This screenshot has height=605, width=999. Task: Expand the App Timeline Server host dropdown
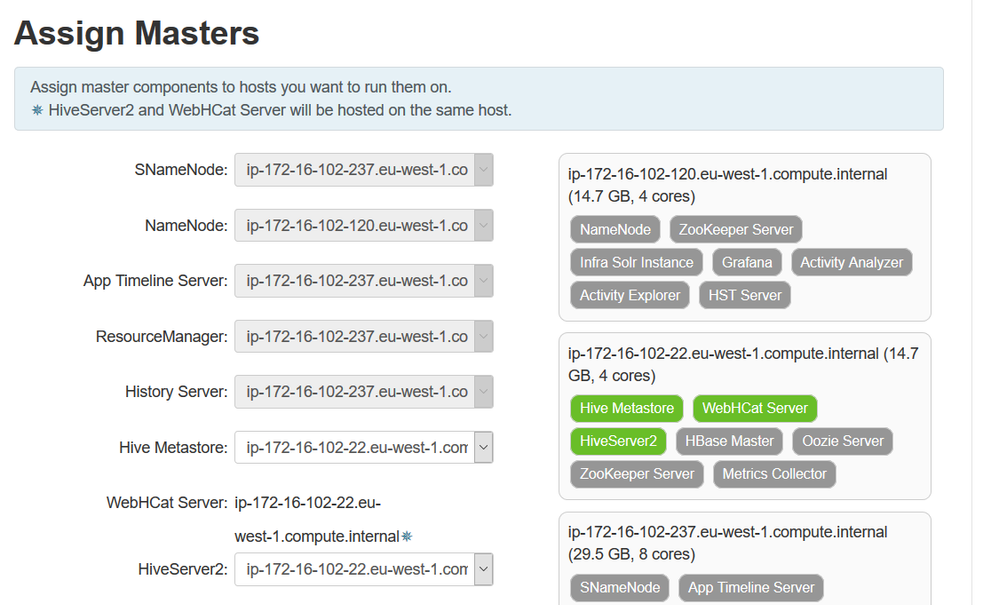click(x=364, y=281)
